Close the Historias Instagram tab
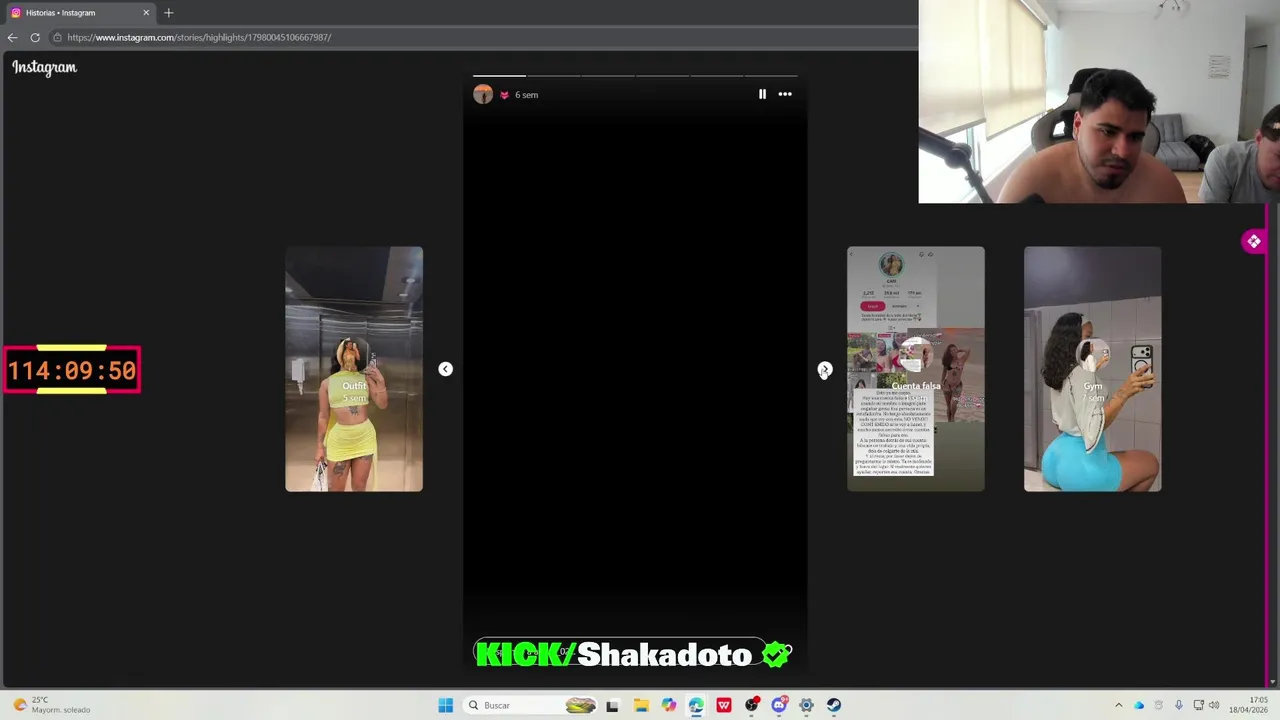This screenshot has height=720, width=1280. (x=146, y=13)
